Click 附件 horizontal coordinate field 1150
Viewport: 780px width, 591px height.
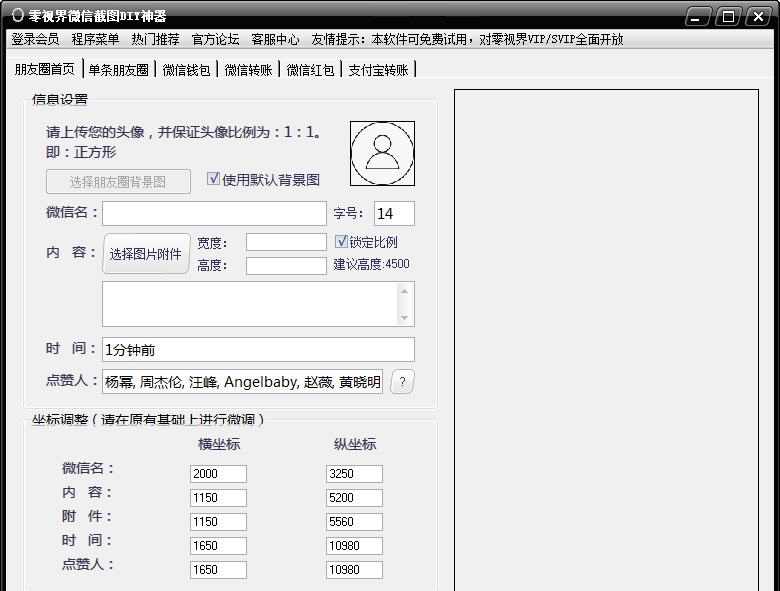tap(218, 522)
